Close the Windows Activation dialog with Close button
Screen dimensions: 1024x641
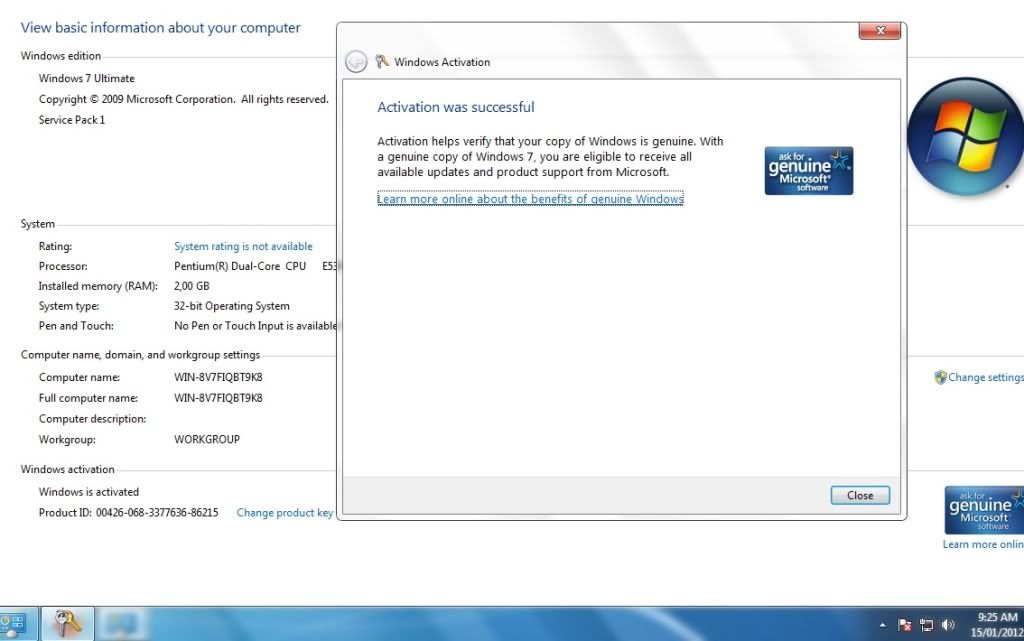click(x=859, y=495)
